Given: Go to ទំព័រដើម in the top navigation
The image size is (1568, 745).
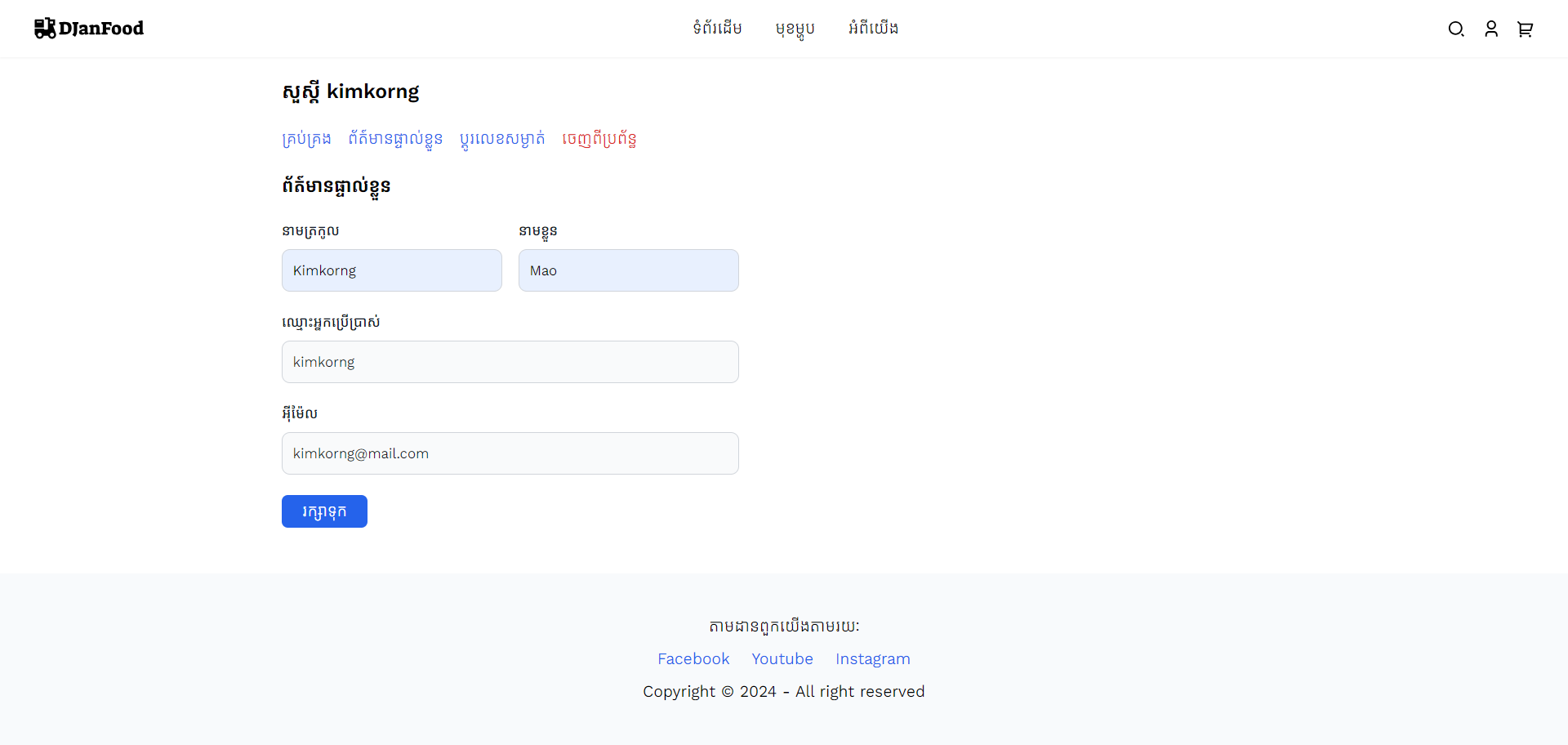Looking at the screenshot, I should (x=717, y=29).
